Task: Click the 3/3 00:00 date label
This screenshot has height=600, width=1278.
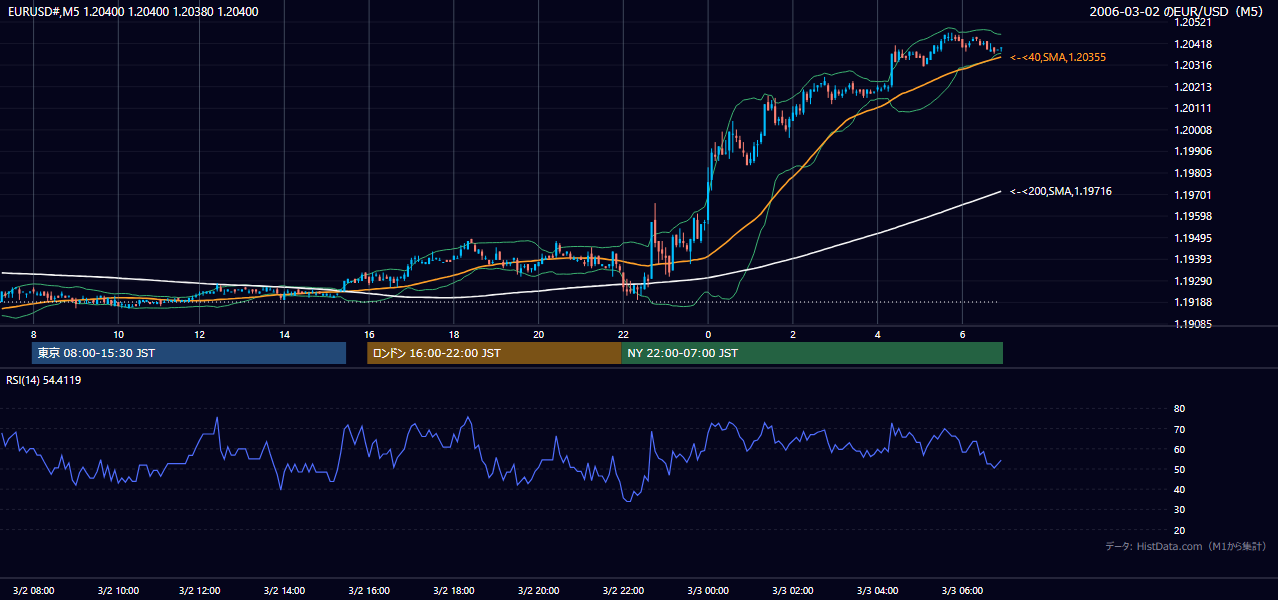Action: [x=708, y=590]
